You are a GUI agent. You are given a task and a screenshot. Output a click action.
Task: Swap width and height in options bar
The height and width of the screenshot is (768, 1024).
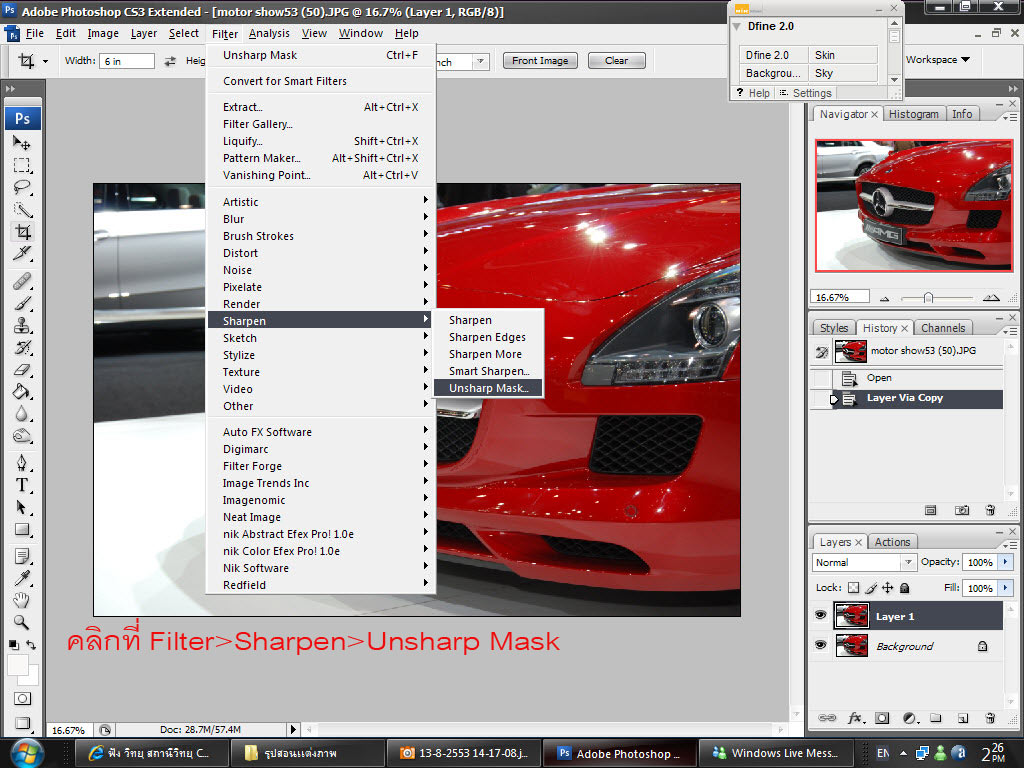[170, 61]
